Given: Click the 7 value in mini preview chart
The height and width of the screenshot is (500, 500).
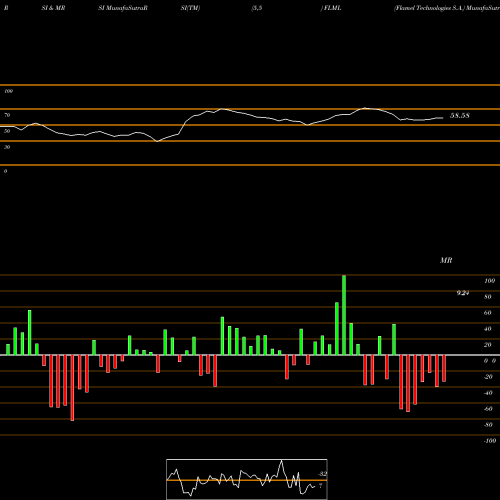Looking at the screenshot, I should tap(320, 486).
